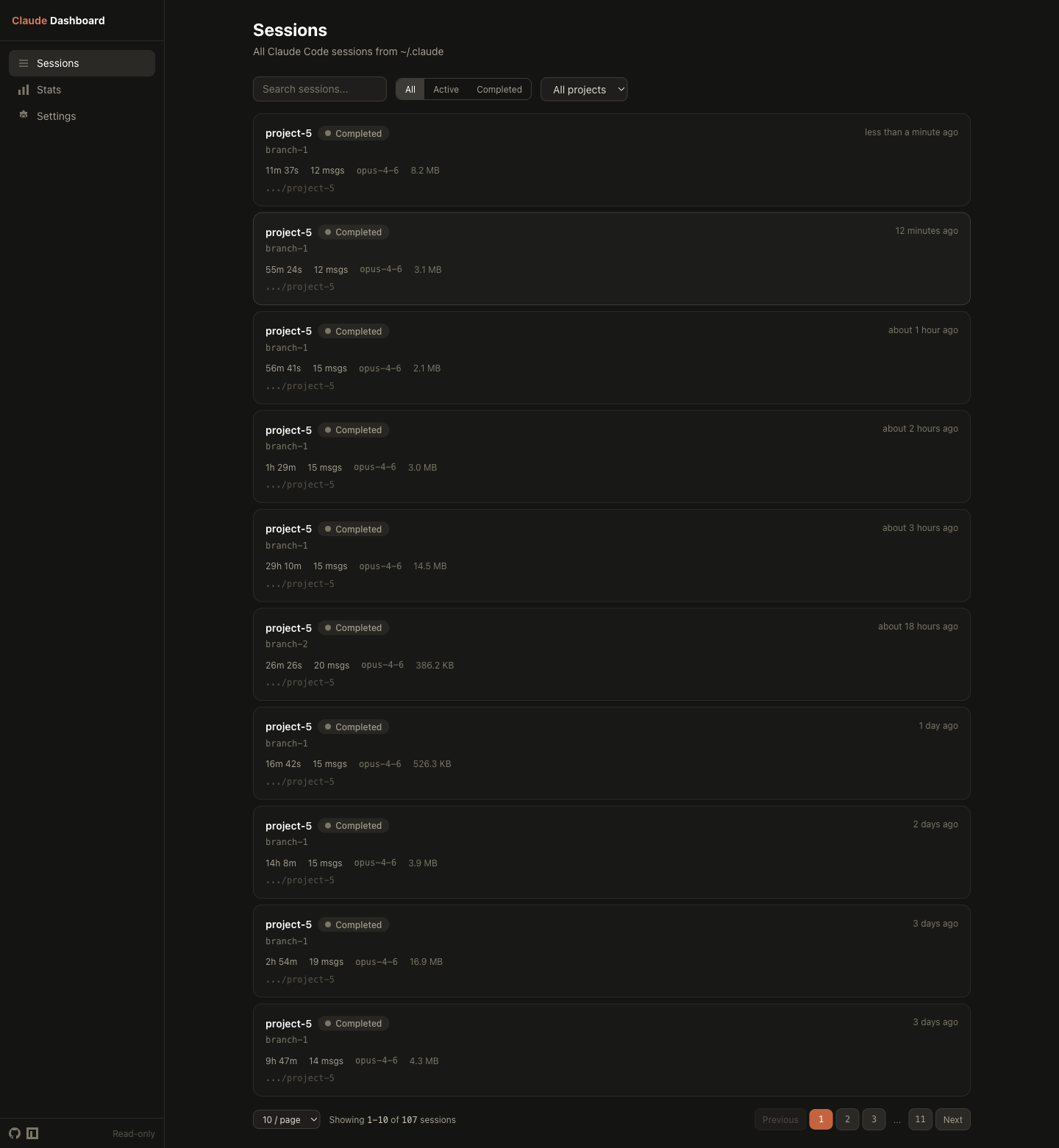Click the square panel logo beside GitHub icon
The width and height of the screenshot is (1059, 1148).
(32, 1133)
